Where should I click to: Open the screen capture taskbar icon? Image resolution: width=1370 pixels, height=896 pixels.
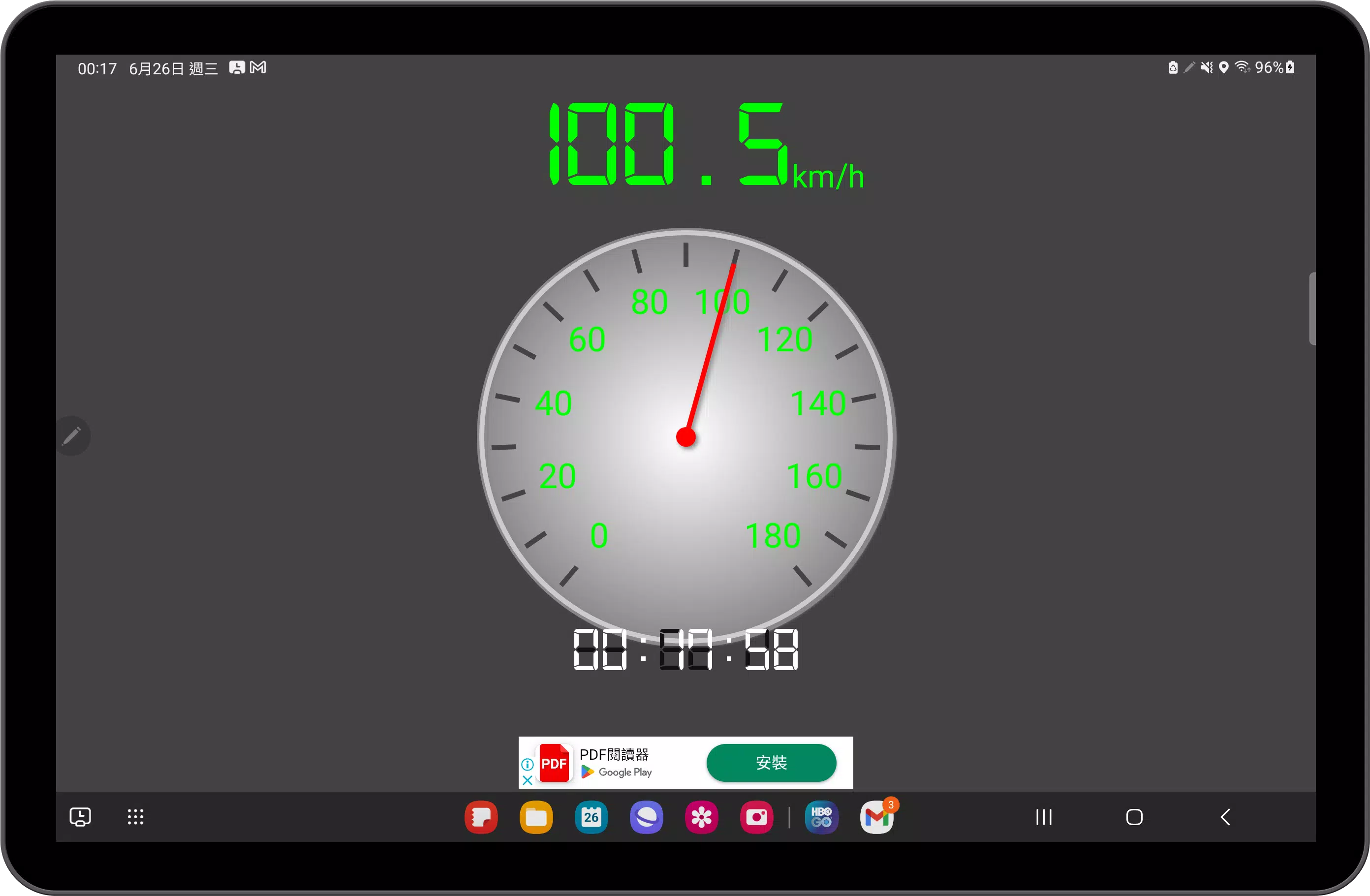tap(80, 817)
